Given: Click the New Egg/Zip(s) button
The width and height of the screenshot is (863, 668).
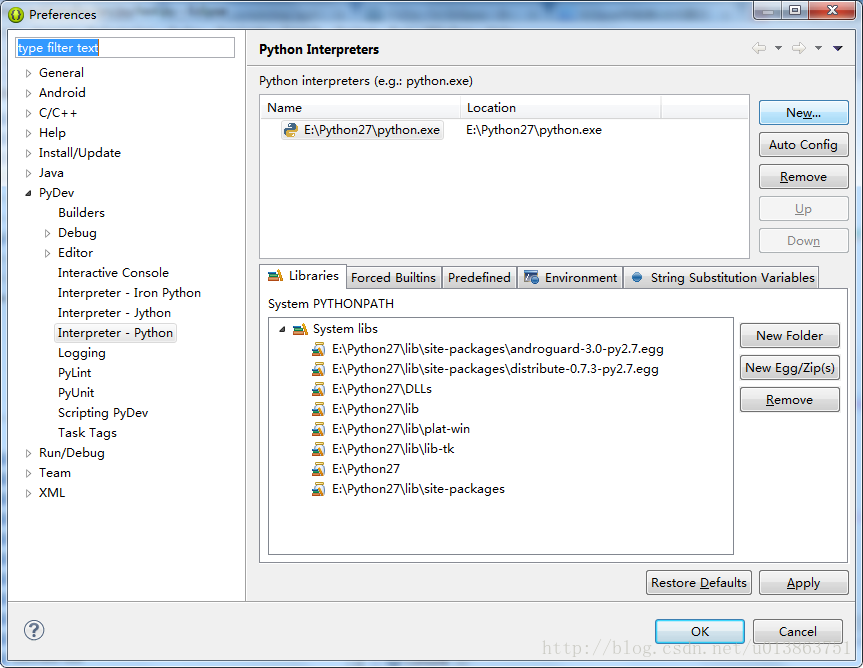Looking at the screenshot, I should (790, 368).
